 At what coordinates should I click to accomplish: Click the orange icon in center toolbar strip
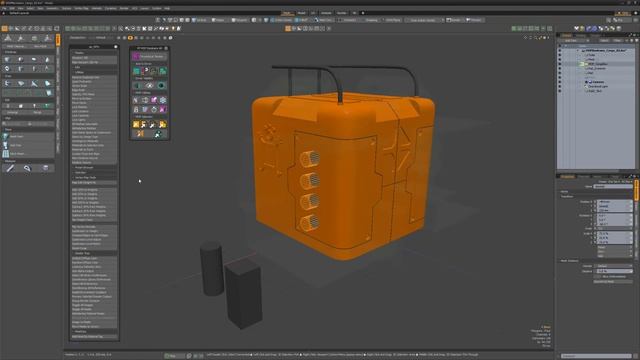288,29
